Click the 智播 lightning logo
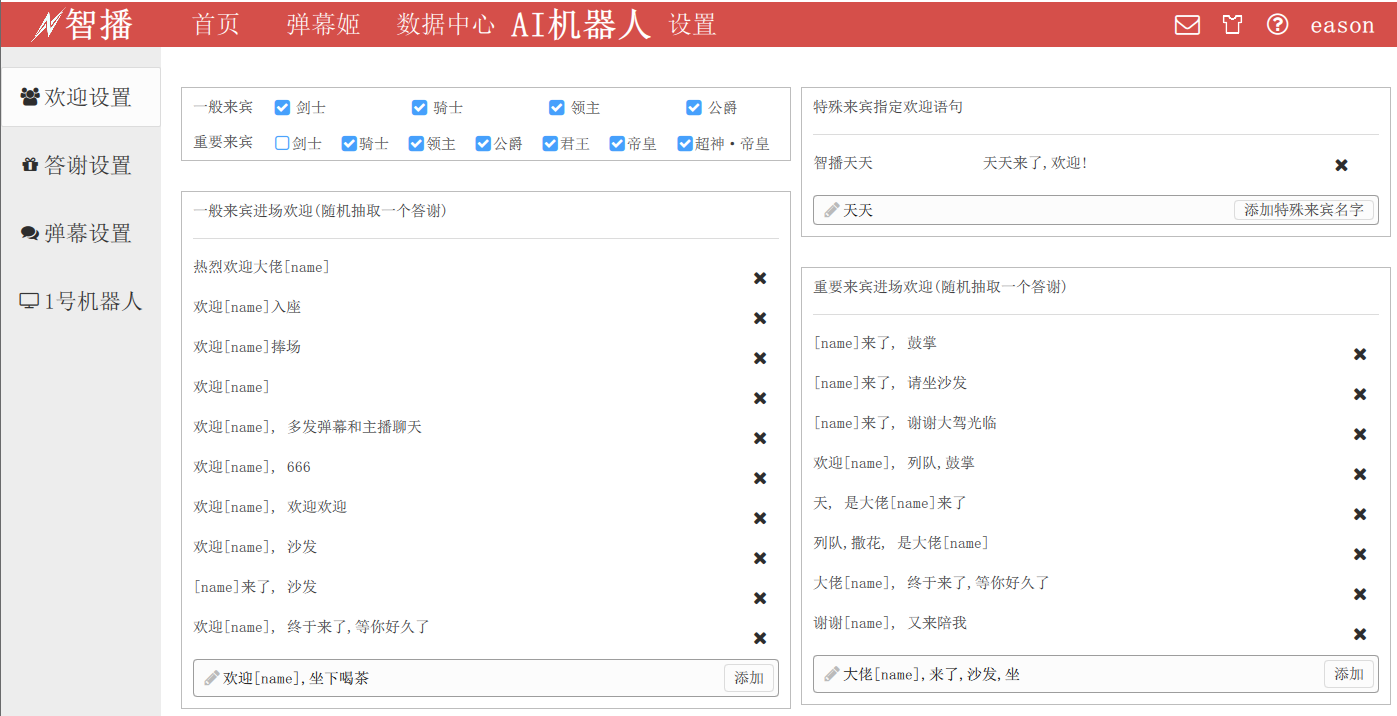Viewport: 1397px width, 716px height. pos(82,25)
